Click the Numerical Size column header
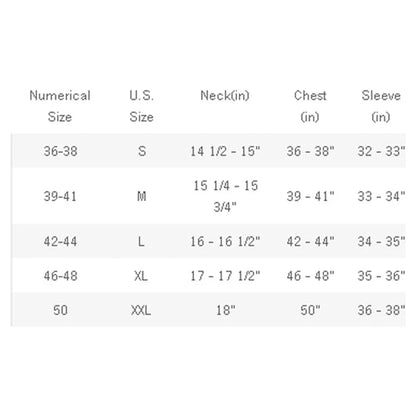The width and height of the screenshot is (416, 416). click(x=60, y=106)
